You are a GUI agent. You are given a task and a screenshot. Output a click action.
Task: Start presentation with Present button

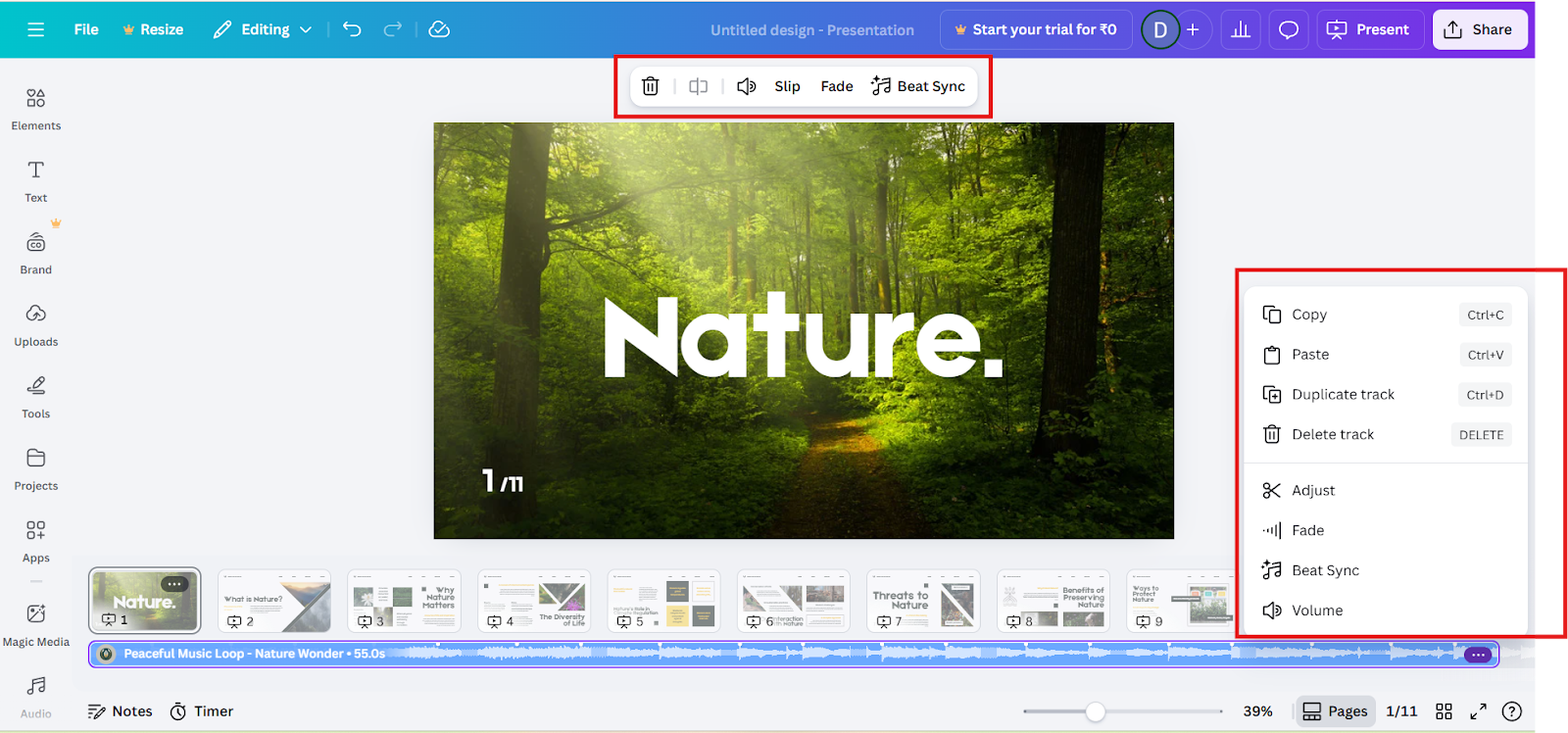pos(1368,29)
